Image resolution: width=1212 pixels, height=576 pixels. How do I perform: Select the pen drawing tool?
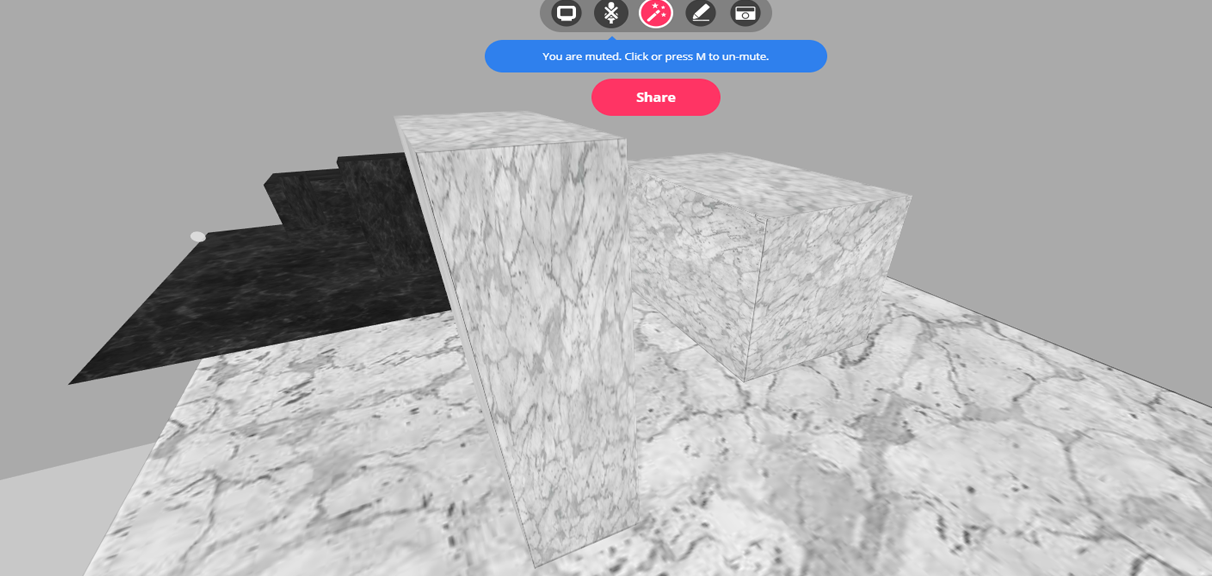pos(701,15)
